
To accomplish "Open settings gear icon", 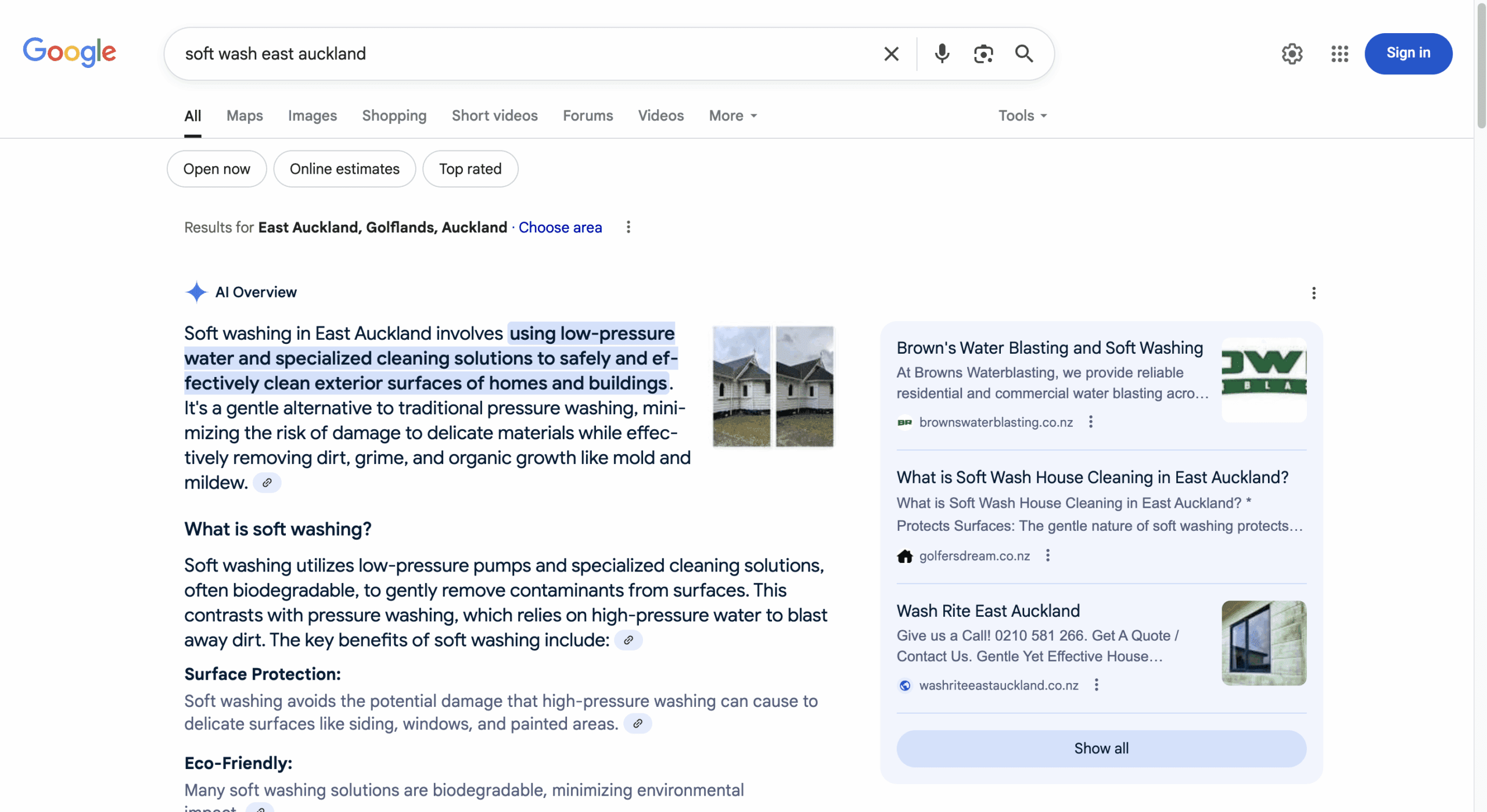I will [x=1292, y=54].
